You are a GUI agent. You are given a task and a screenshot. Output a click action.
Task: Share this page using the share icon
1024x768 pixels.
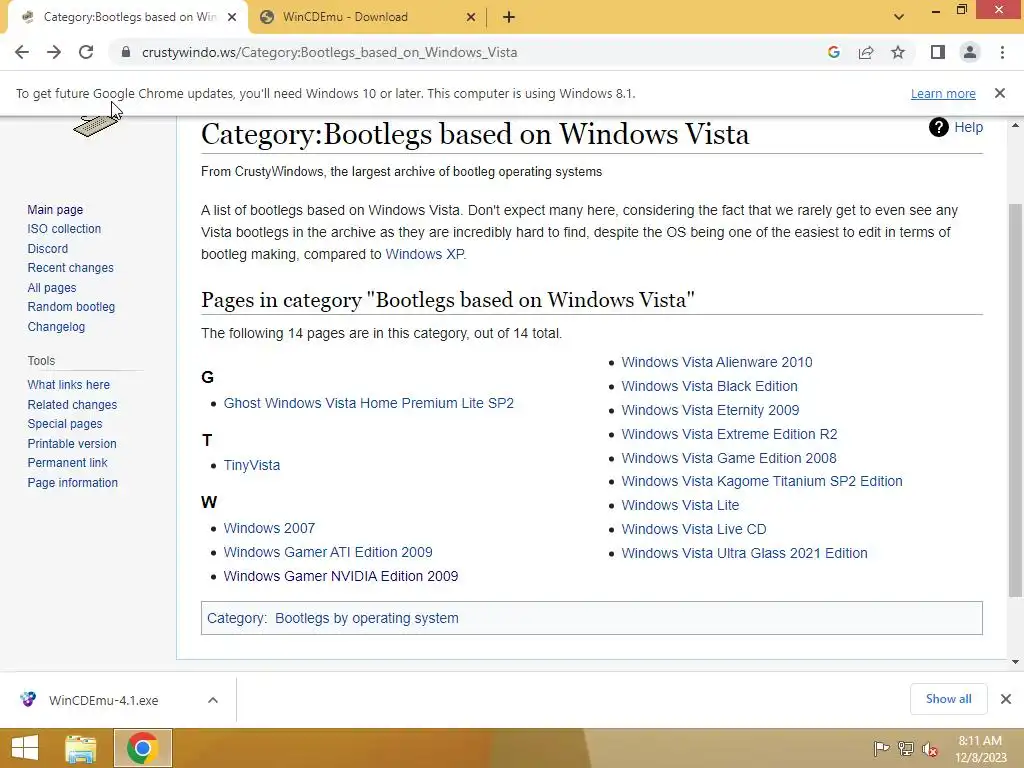pos(866,52)
